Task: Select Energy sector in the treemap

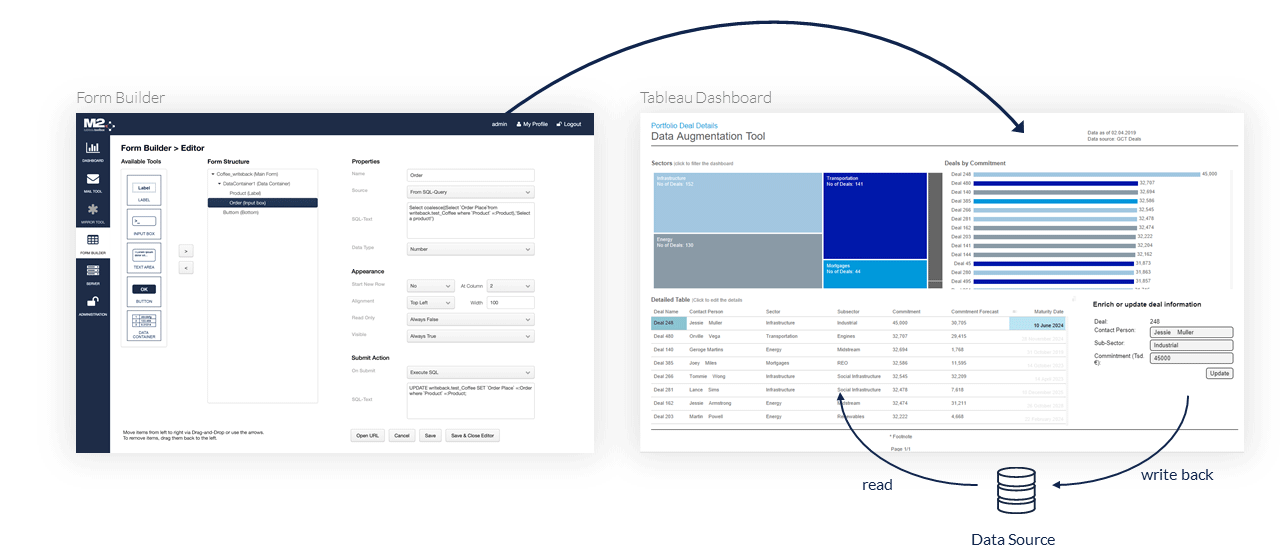Action: 738,261
